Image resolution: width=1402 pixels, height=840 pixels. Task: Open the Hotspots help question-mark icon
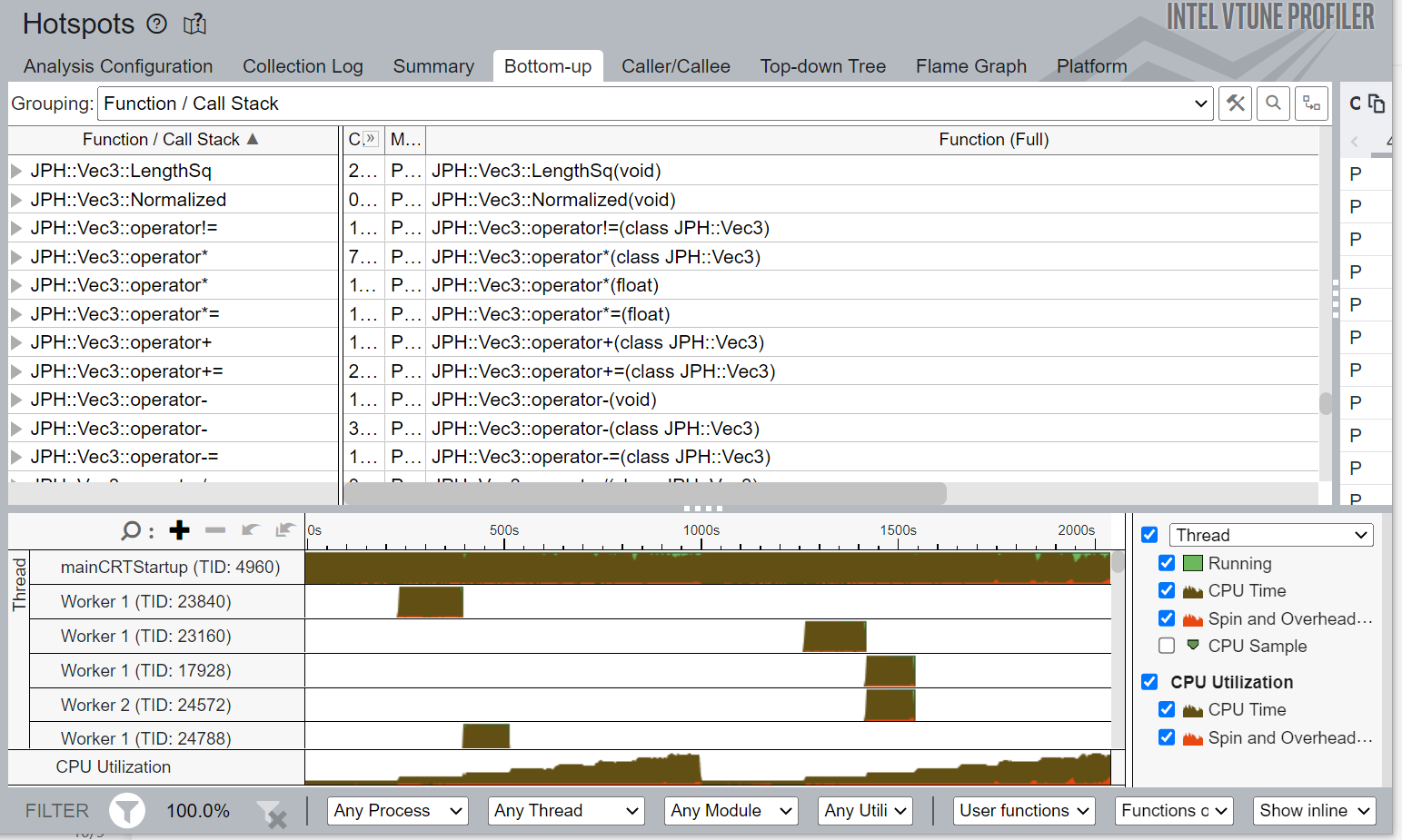[x=156, y=25]
